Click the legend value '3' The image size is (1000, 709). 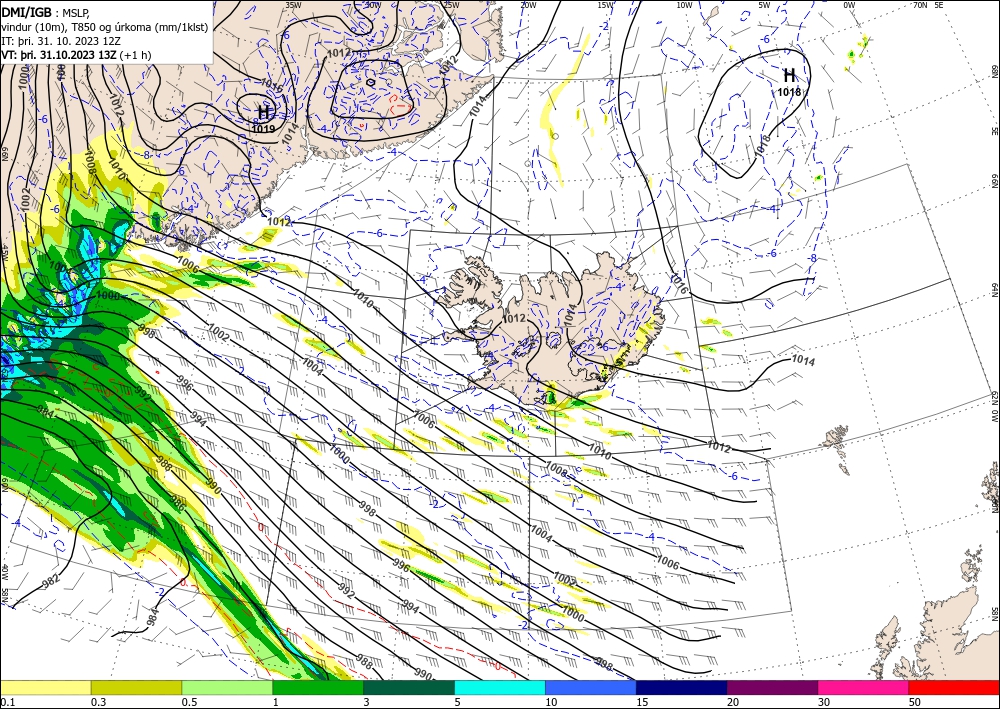pos(366,702)
